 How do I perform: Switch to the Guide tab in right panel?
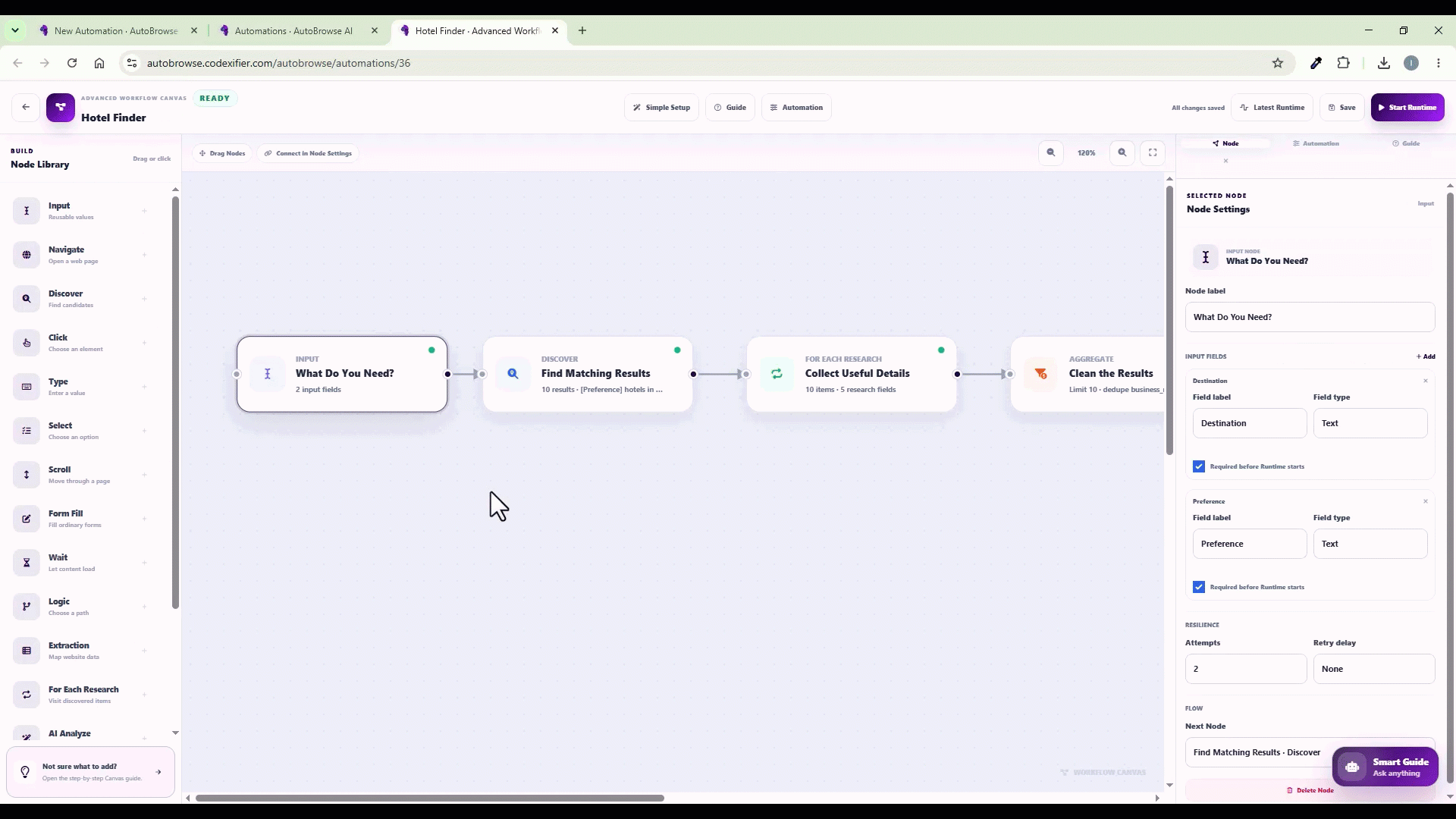point(1406,143)
